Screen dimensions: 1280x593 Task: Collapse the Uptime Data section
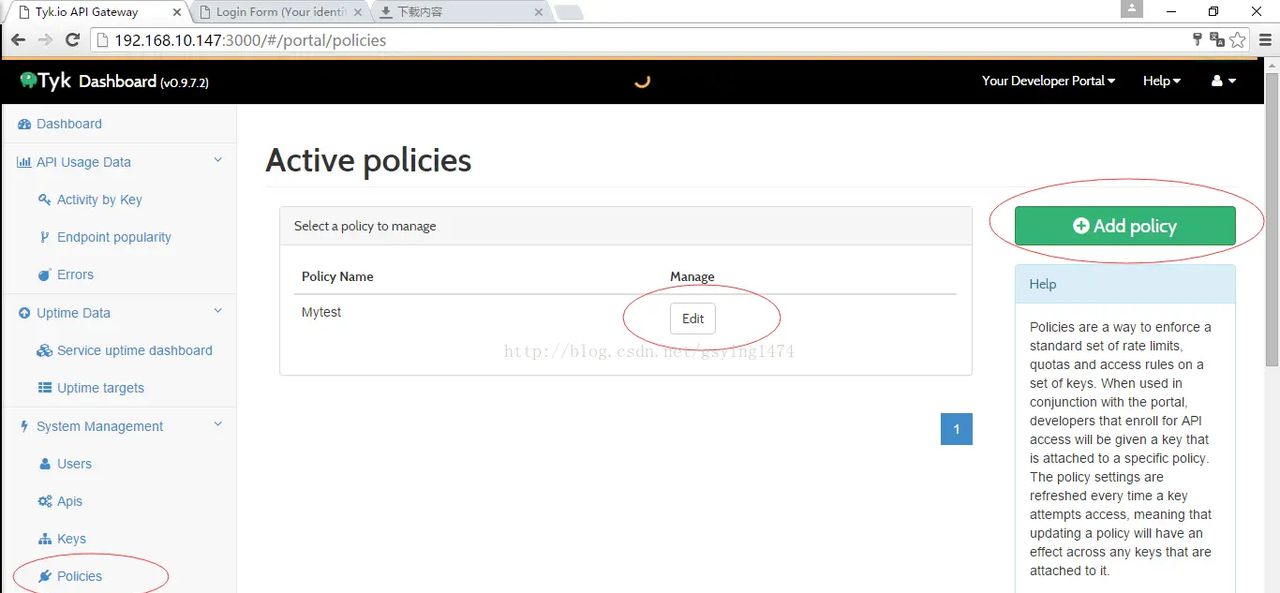[x=218, y=311]
